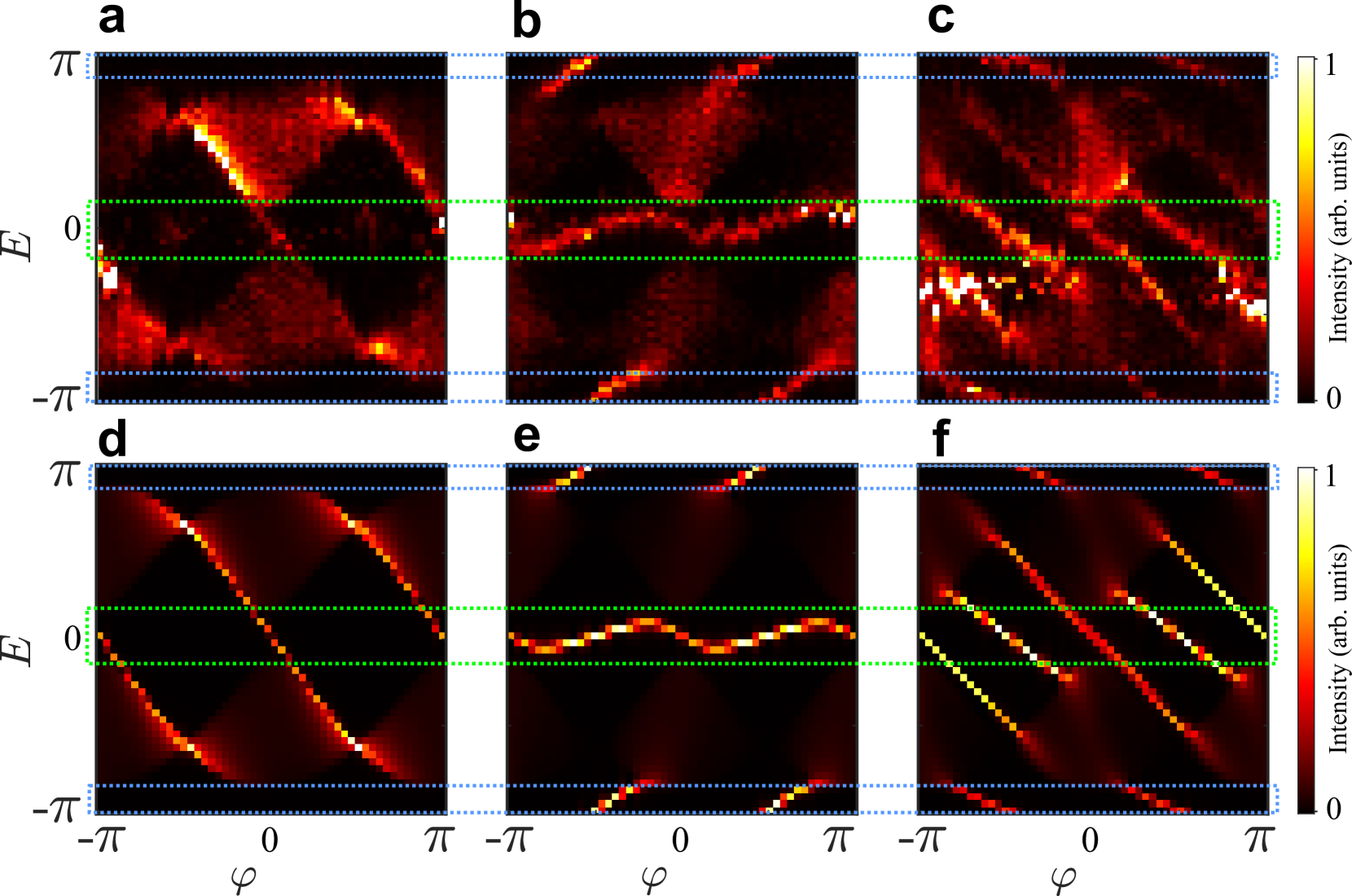Image resolution: width=1352 pixels, height=896 pixels.
Task: Click the "−π" x-axis tick under panel d
Action: click(102, 839)
